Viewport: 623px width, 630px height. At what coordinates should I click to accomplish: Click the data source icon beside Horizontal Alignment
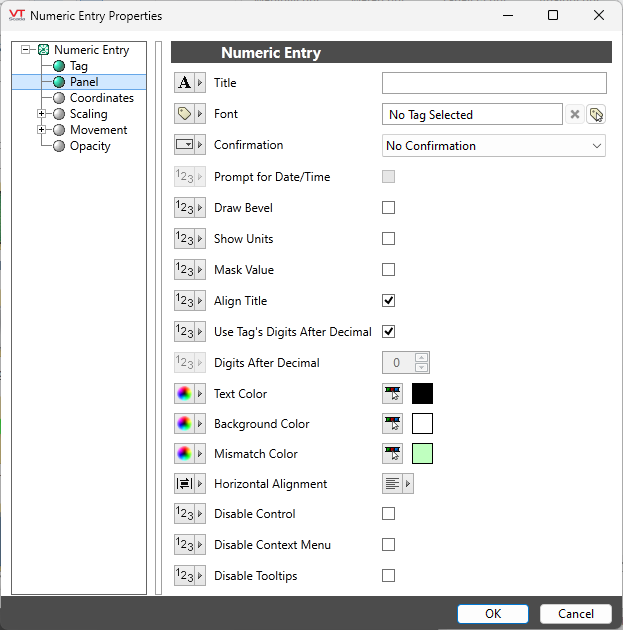(185, 484)
